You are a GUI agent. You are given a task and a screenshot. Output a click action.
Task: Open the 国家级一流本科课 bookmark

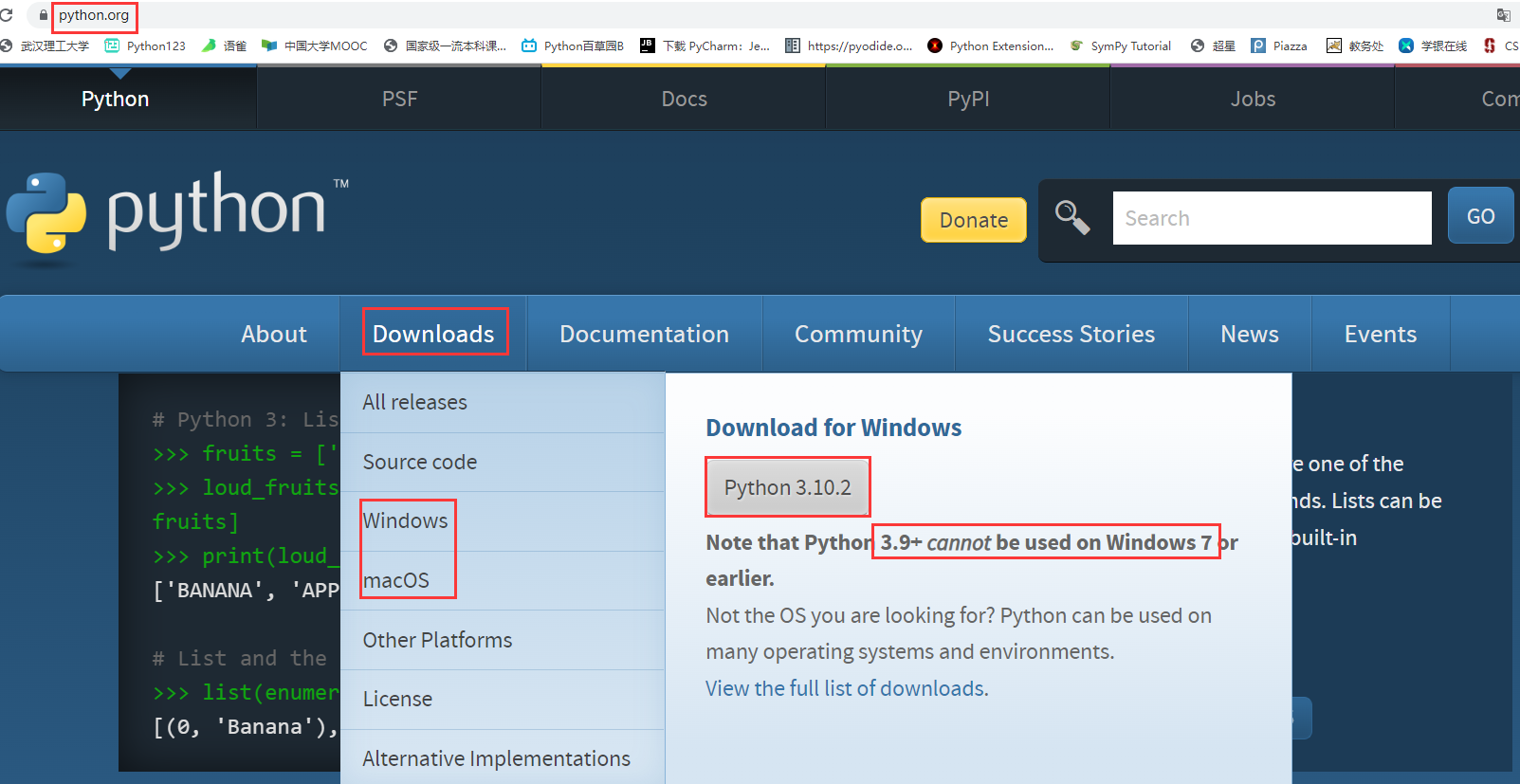pos(445,46)
